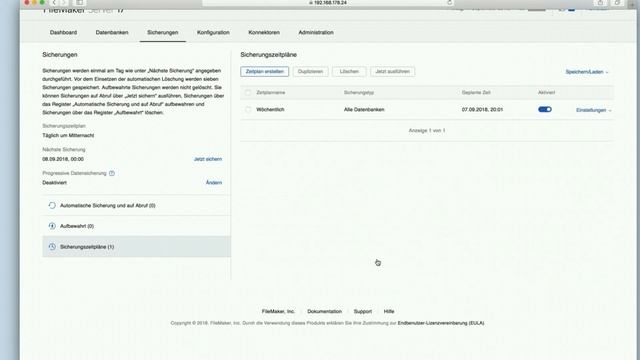Click the browser address bar showing 192.168.178.24
Image resolution: width=640 pixels, height=360 pixels.
pyautogui.click(x=329, y=2)
